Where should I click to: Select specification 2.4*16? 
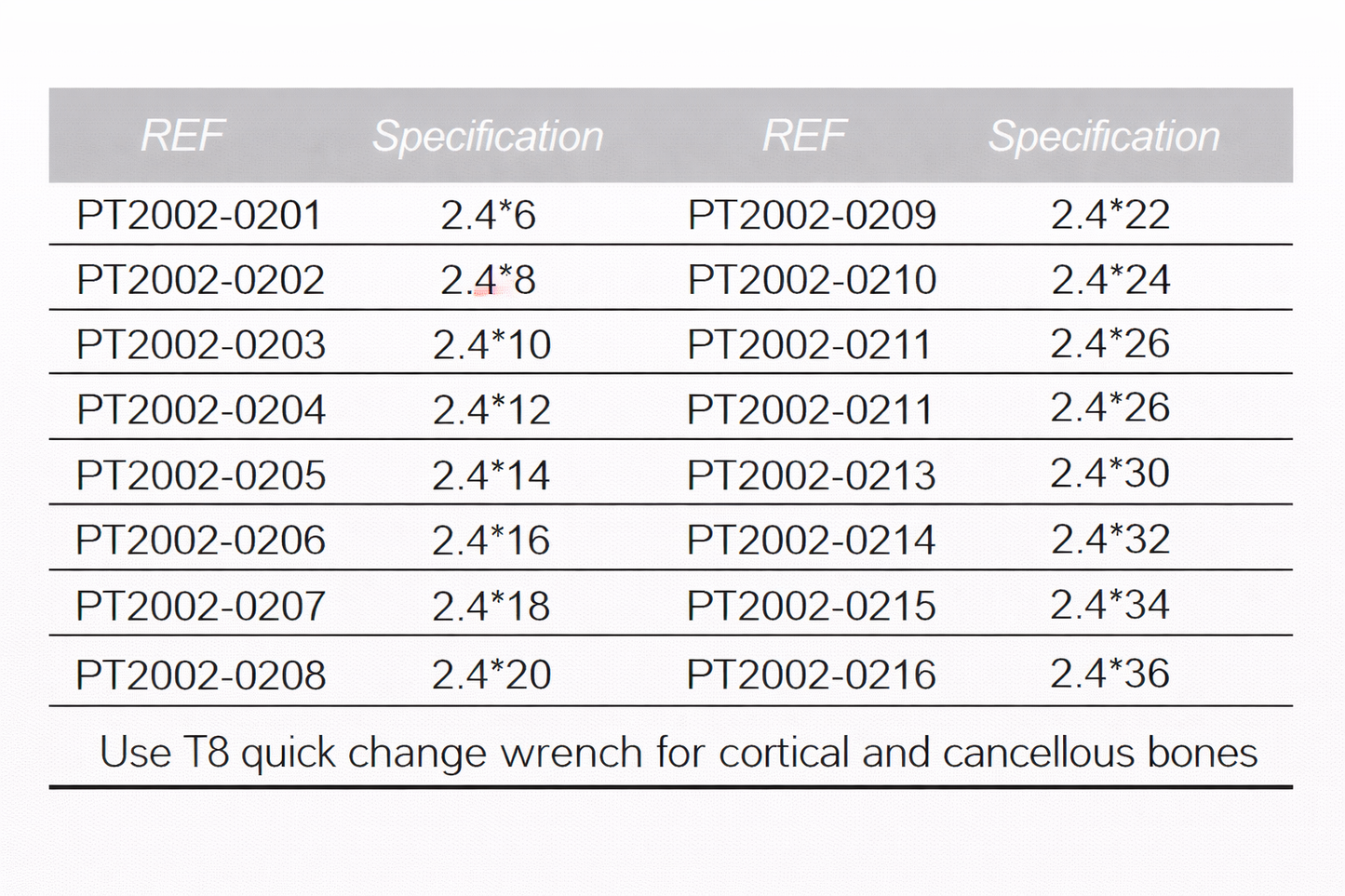tap(491, 541)
